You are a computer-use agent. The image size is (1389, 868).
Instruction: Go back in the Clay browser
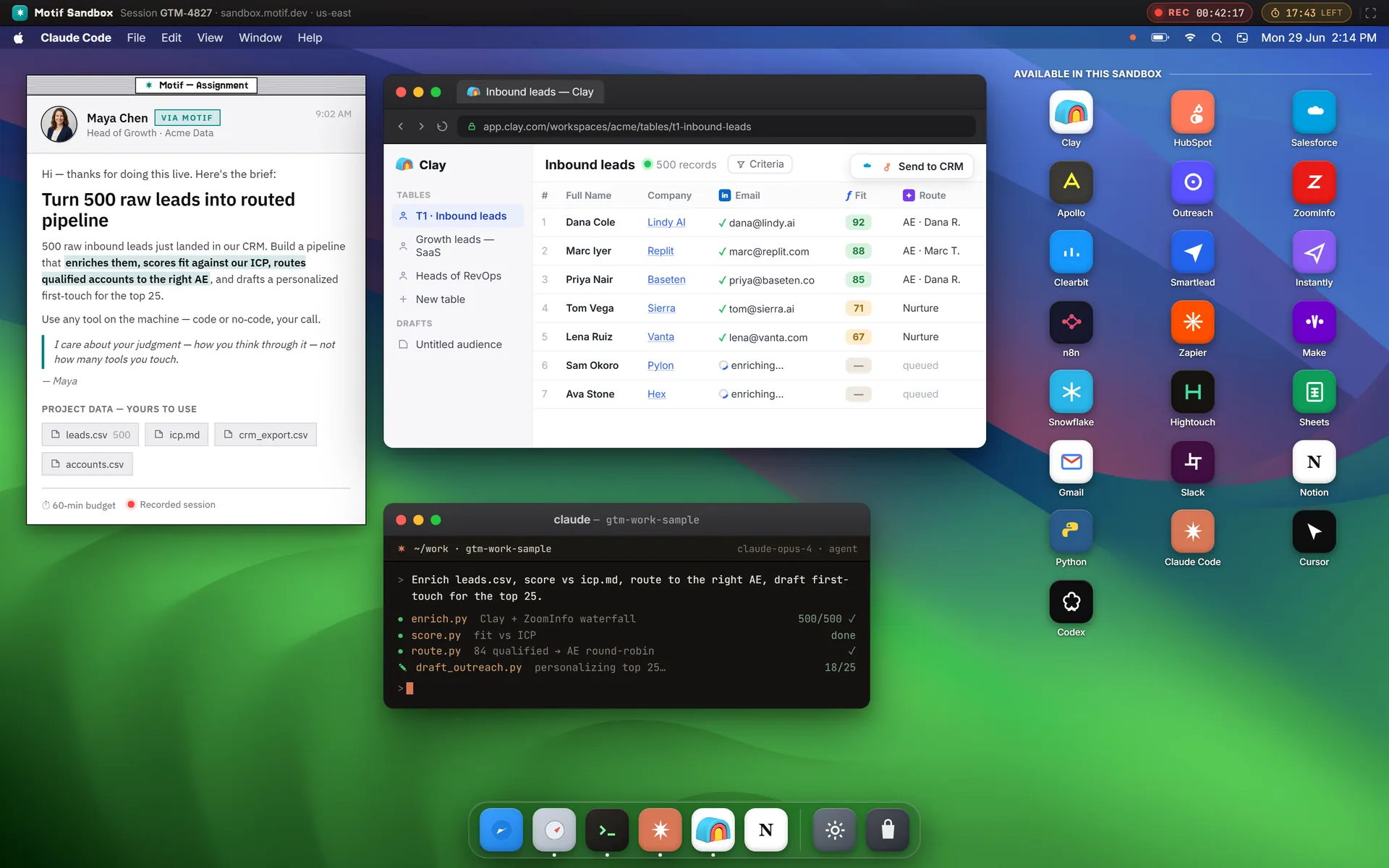[401, 127]
